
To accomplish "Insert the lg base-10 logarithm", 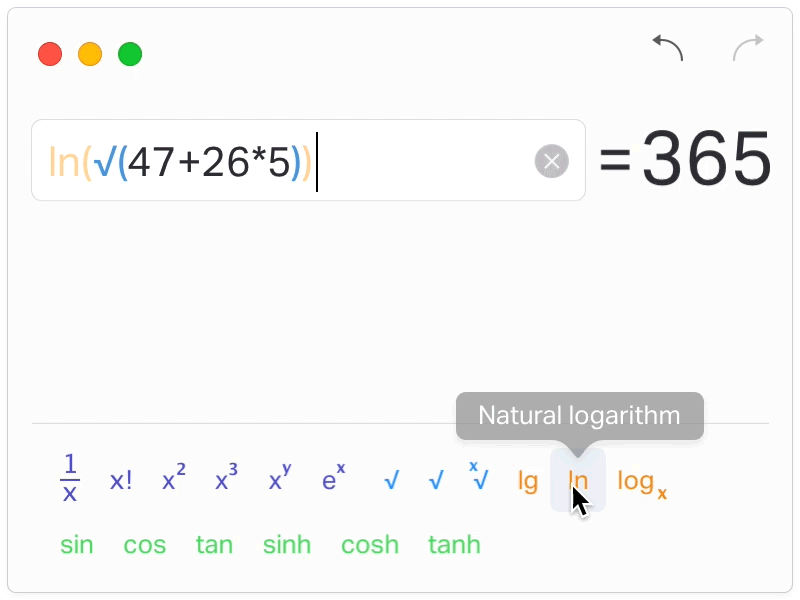I will pos(527,482).
